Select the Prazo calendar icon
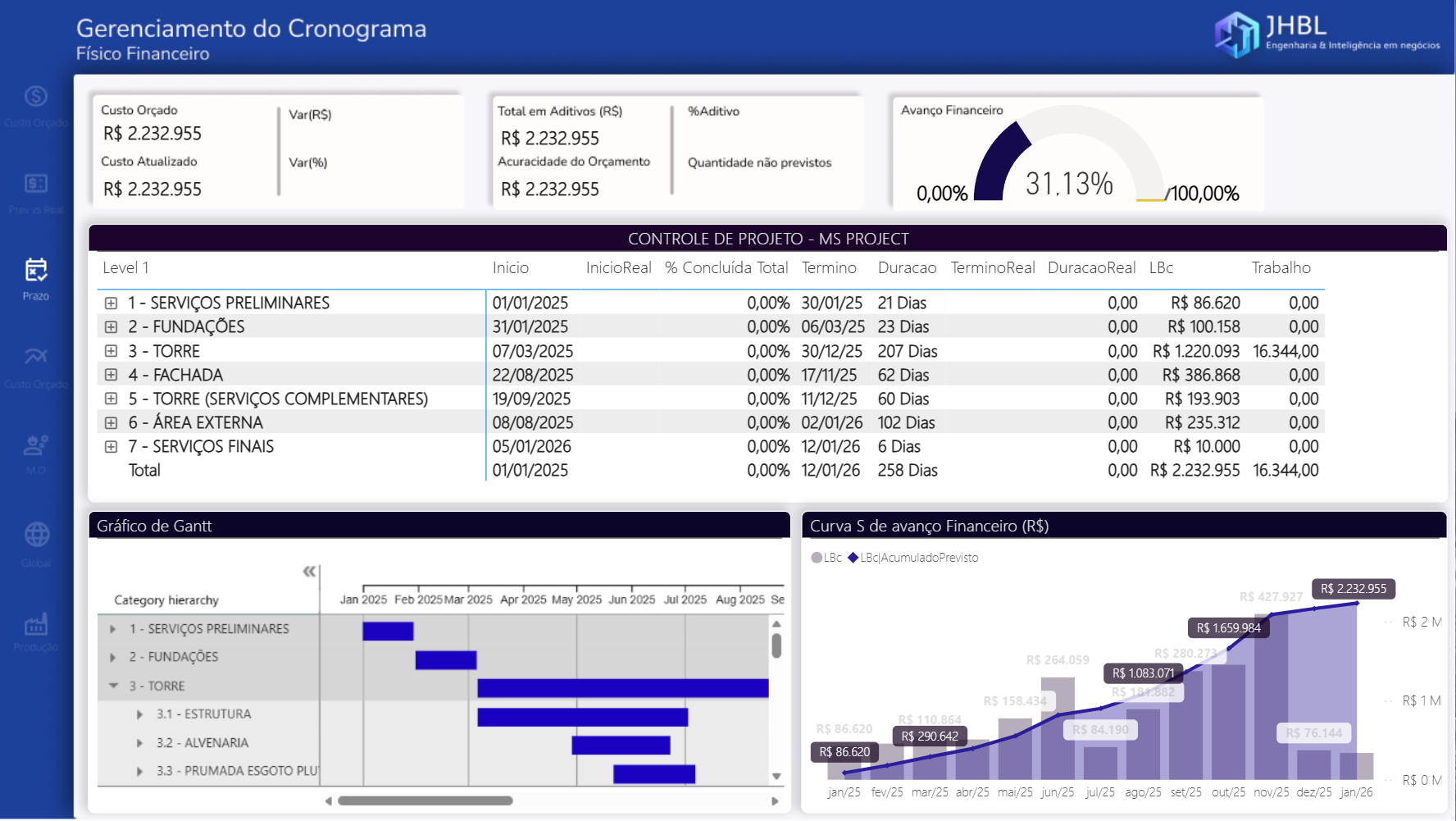Viewport: 1456px width, 821px height. pos(35,270)
